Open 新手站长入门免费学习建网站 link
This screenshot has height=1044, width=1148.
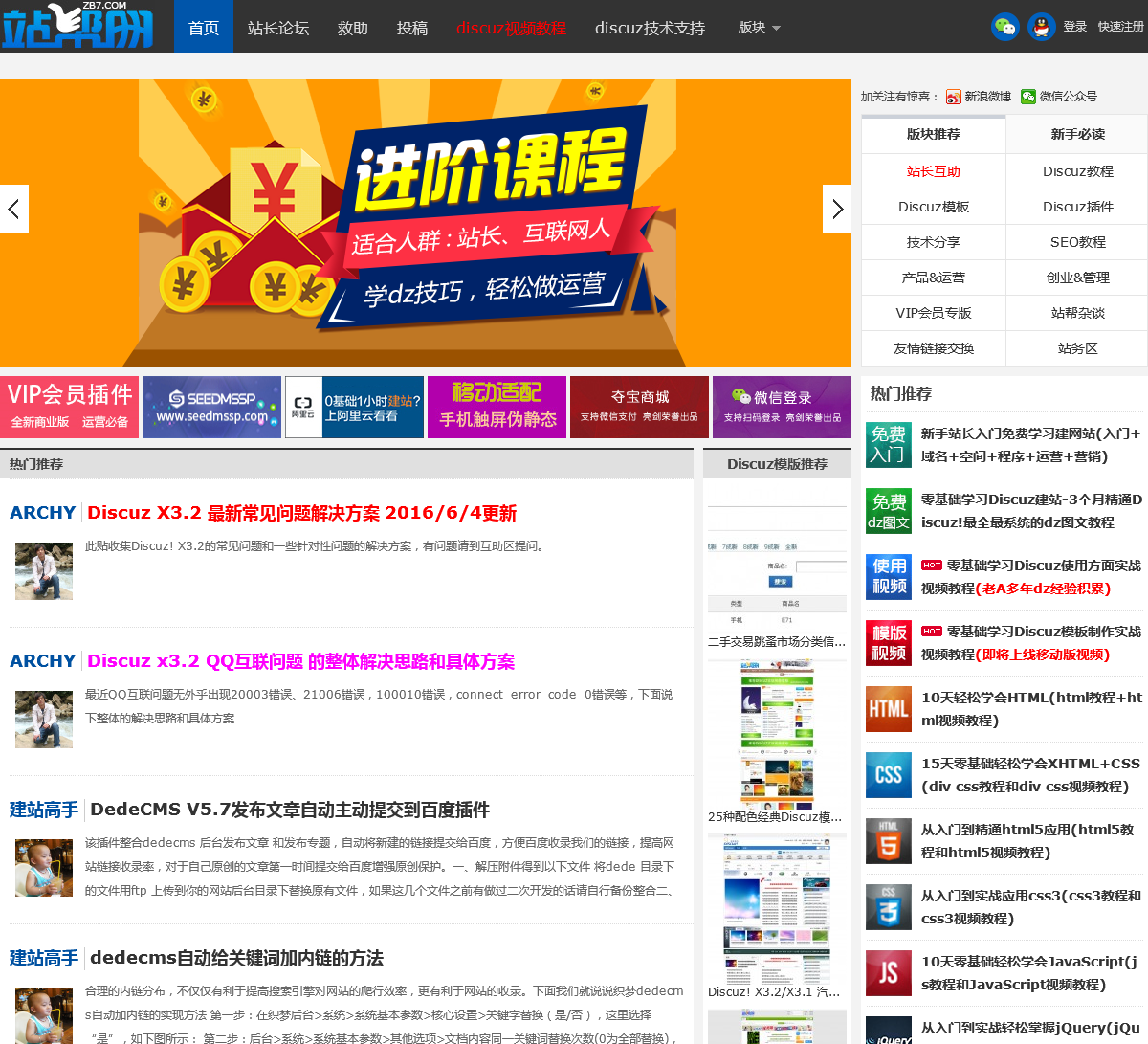pyautogui.click(x=1031, y=445)
